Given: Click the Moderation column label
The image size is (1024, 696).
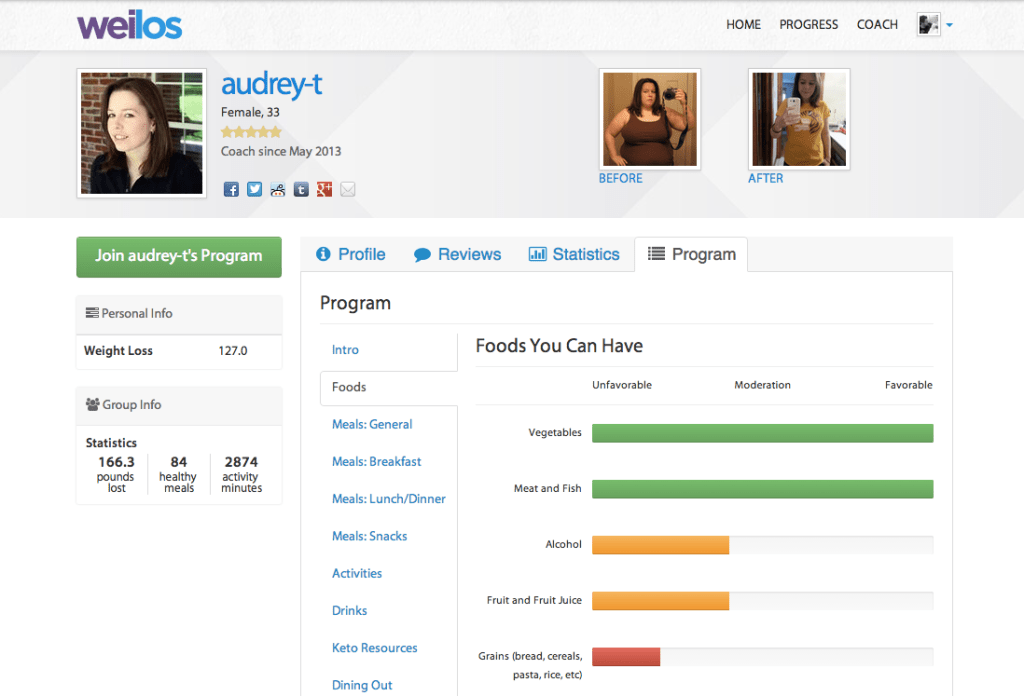Looking at the screenshot, I should click(762, 385).
